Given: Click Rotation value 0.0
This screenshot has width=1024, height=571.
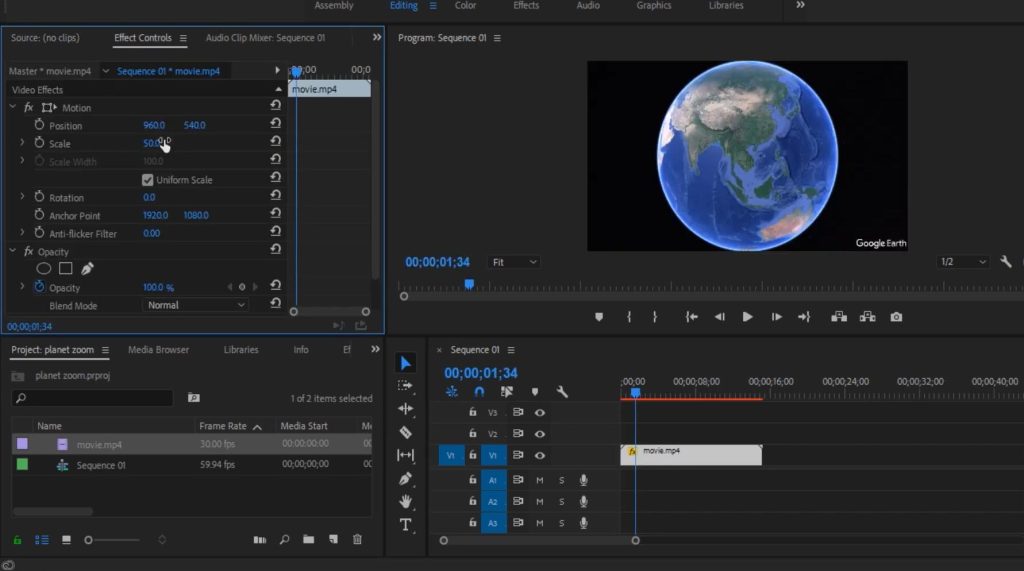Looking at the screenshot, I should click(149, 197).
